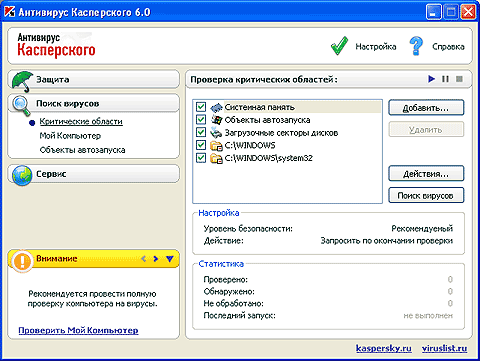
Task: Collapse the Внимание panel with down triangle
Action: pyautogui.click(x=170, y=259)
